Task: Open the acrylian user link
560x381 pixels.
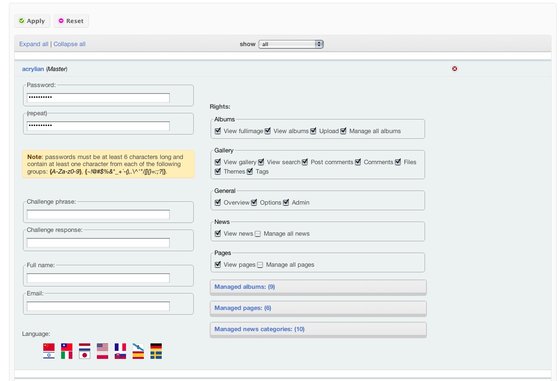Action: click(x=33, y=69)
